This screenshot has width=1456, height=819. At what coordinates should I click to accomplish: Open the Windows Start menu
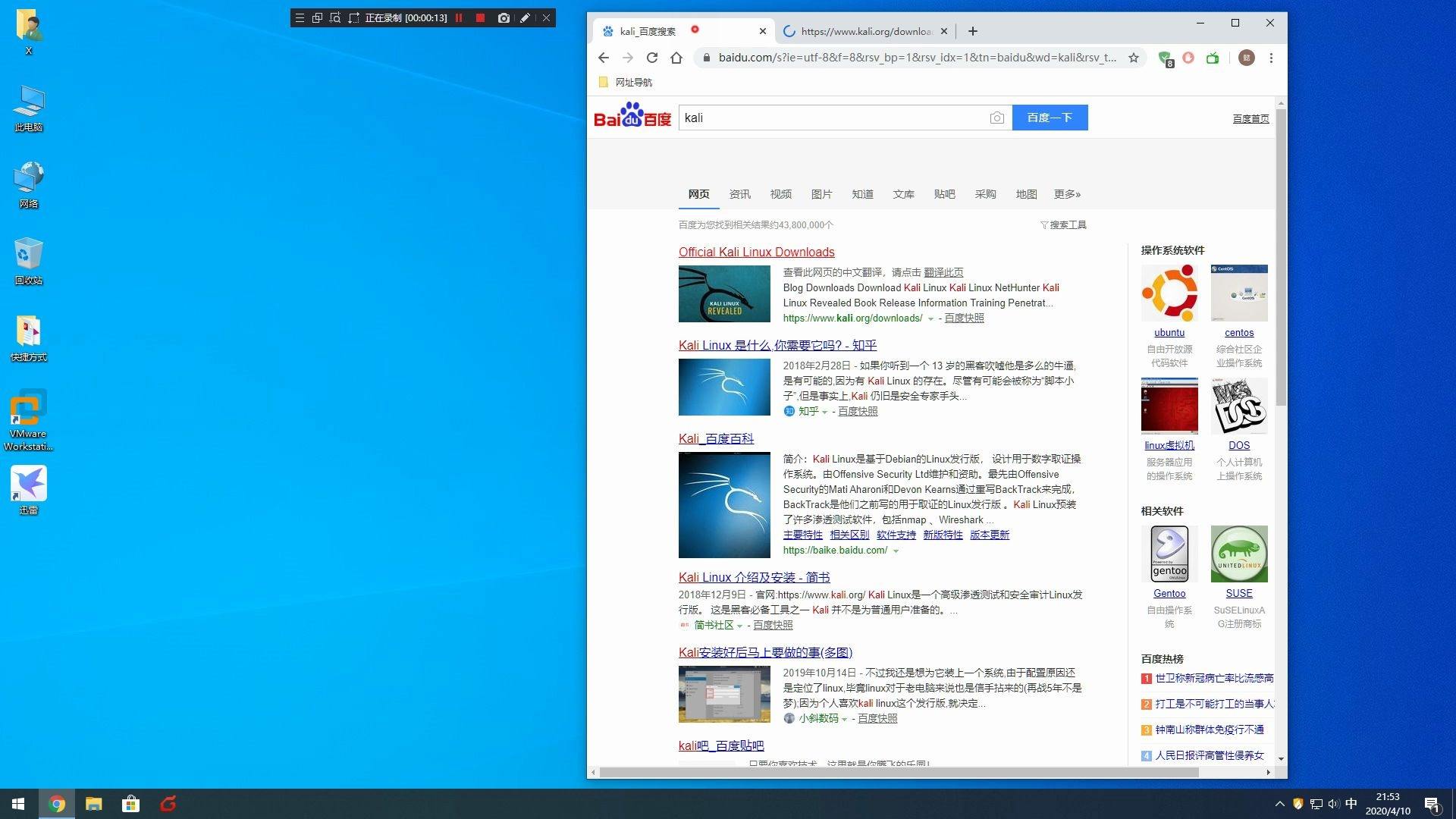tap(18, 804)
